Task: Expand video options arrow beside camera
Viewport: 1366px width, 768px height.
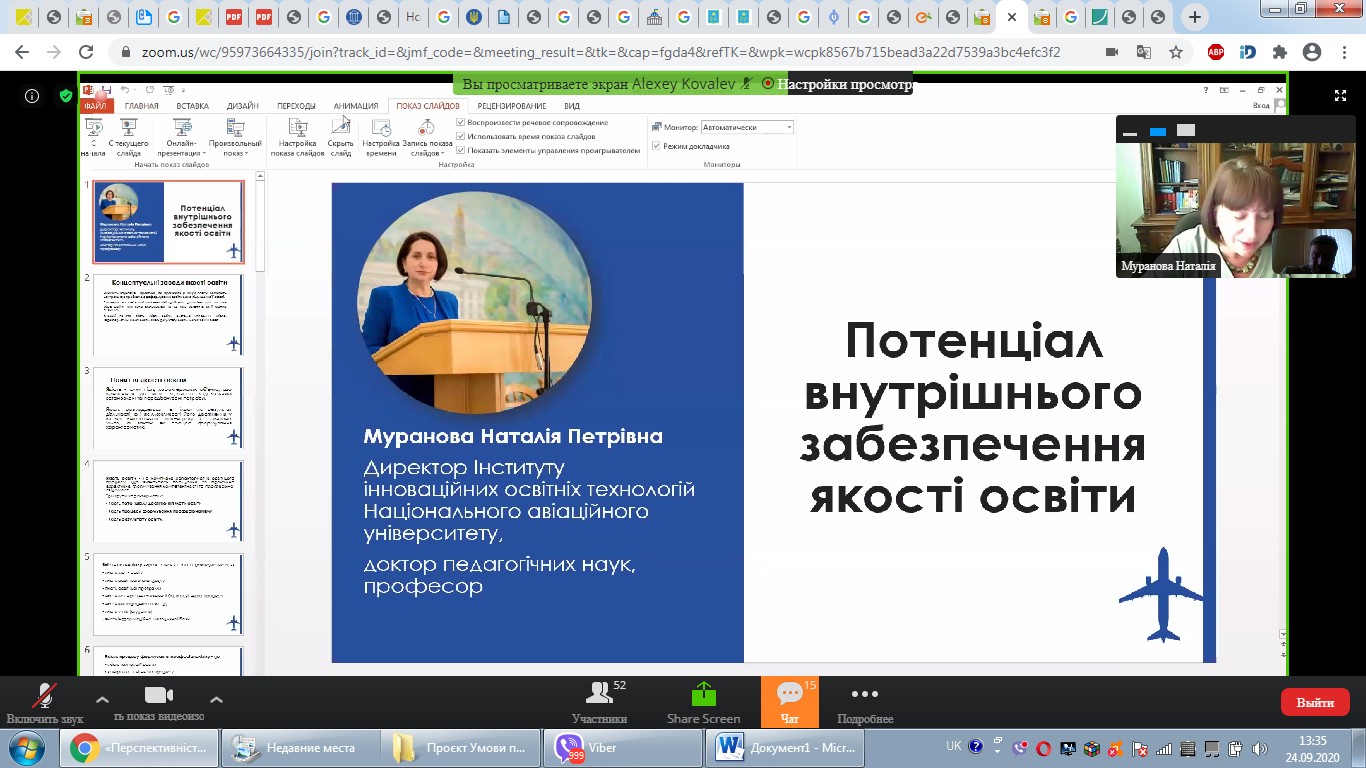Action: [x=216, y=700]
